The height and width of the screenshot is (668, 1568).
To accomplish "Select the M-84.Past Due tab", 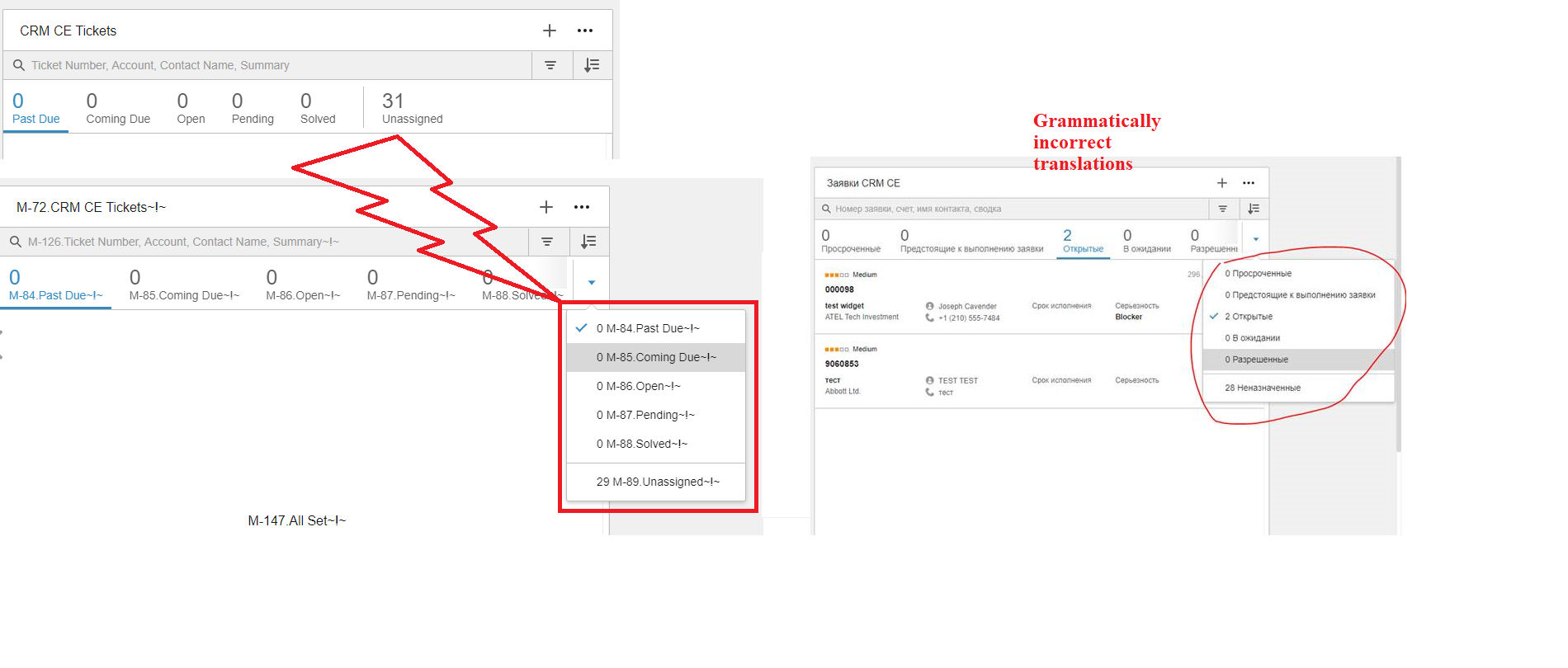I will pyautogui.click(x=55, y=286).
